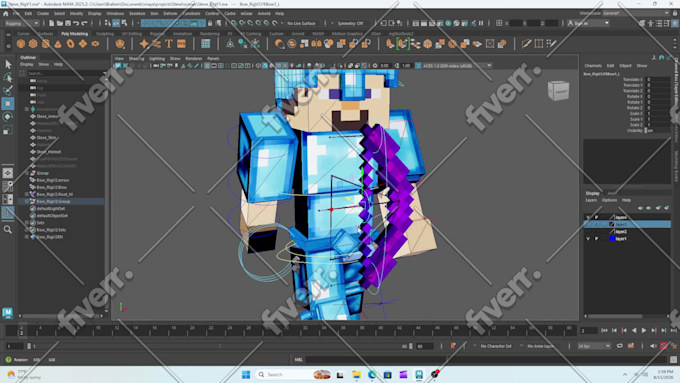Toggle visibility V of layer1
The height and width of the screenshot is (383, 680).
(x=588, y=239)
